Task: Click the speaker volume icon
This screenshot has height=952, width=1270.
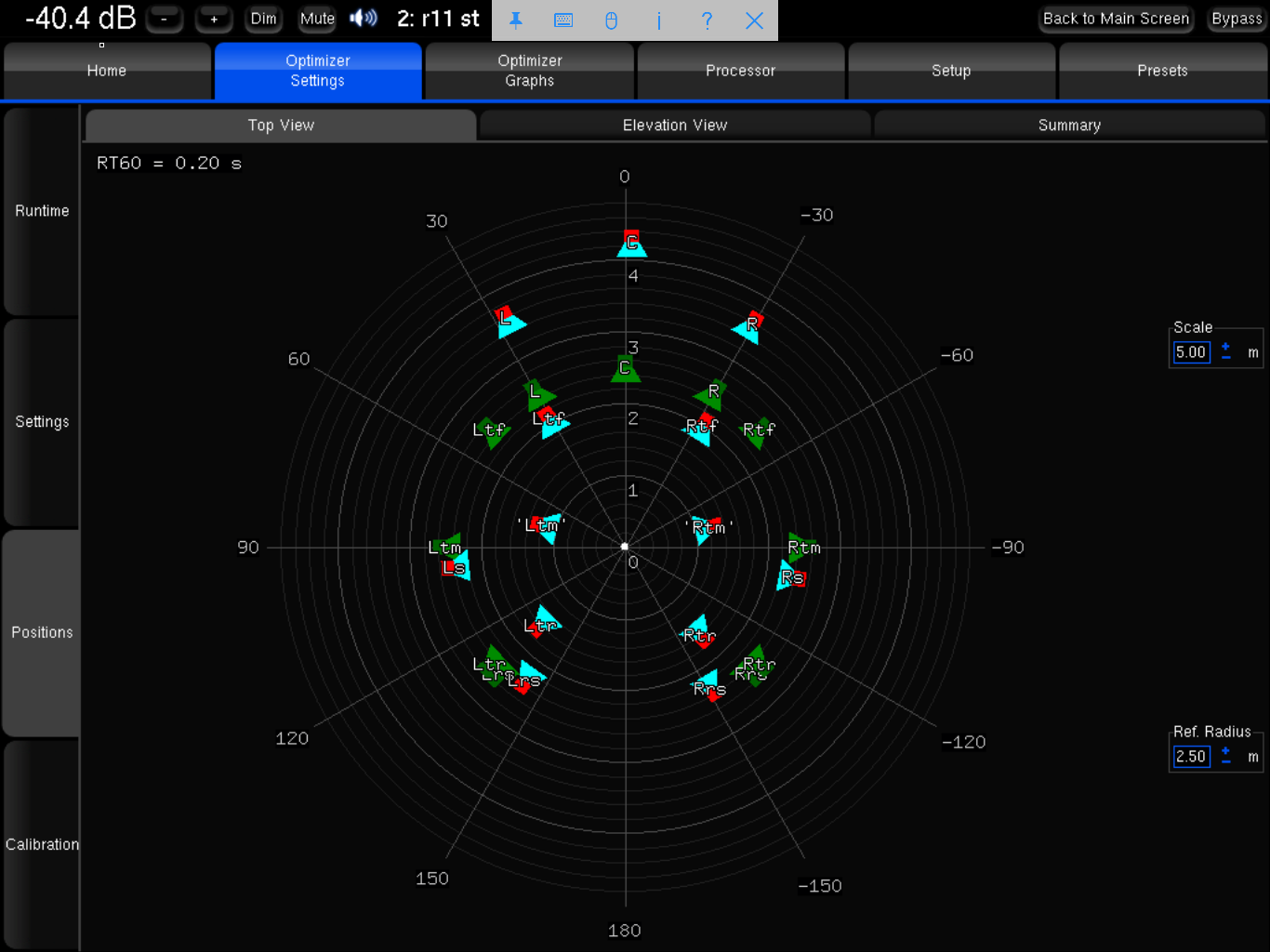Action: [x=364, y=18]
